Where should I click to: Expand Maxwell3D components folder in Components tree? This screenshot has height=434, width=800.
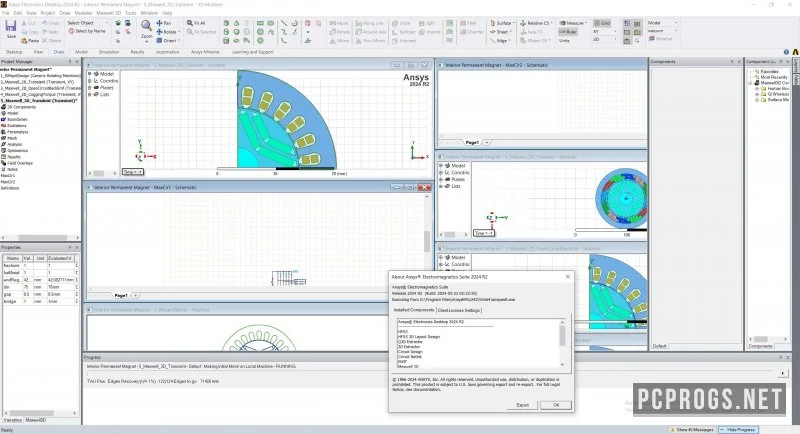pyautogui.click(x=752, y=83)
